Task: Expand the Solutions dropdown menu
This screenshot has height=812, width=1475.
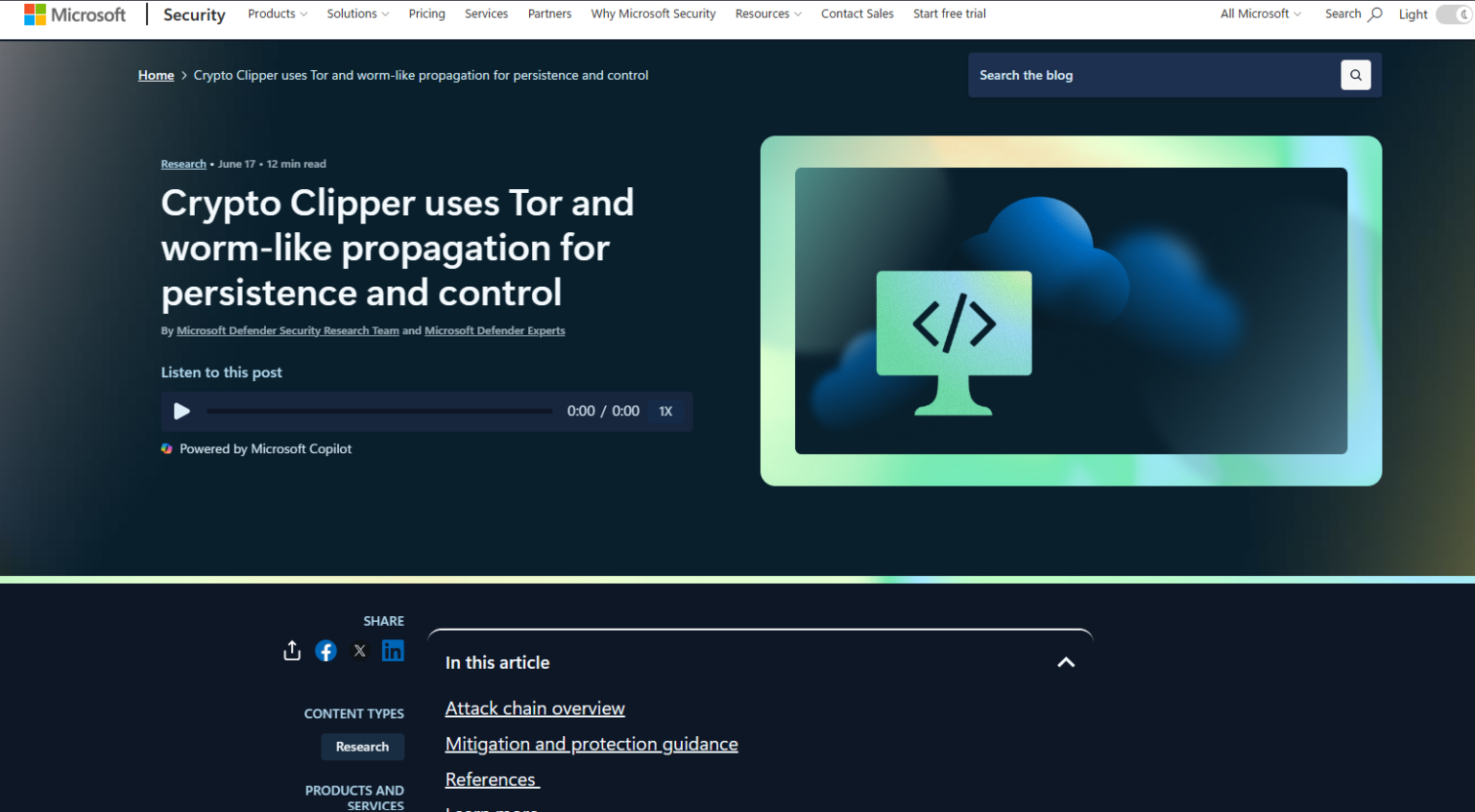Action: pos(358,13)
